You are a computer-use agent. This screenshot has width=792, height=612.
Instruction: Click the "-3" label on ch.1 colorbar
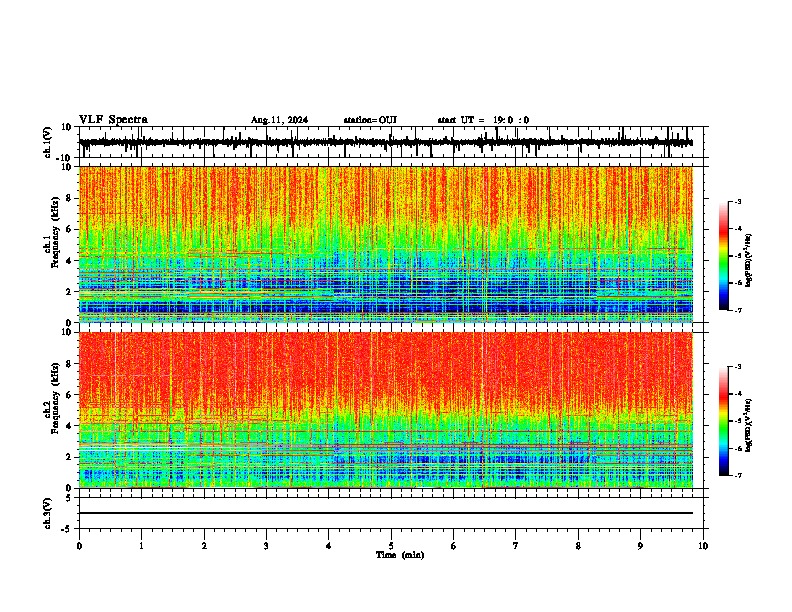click(738, 201)
